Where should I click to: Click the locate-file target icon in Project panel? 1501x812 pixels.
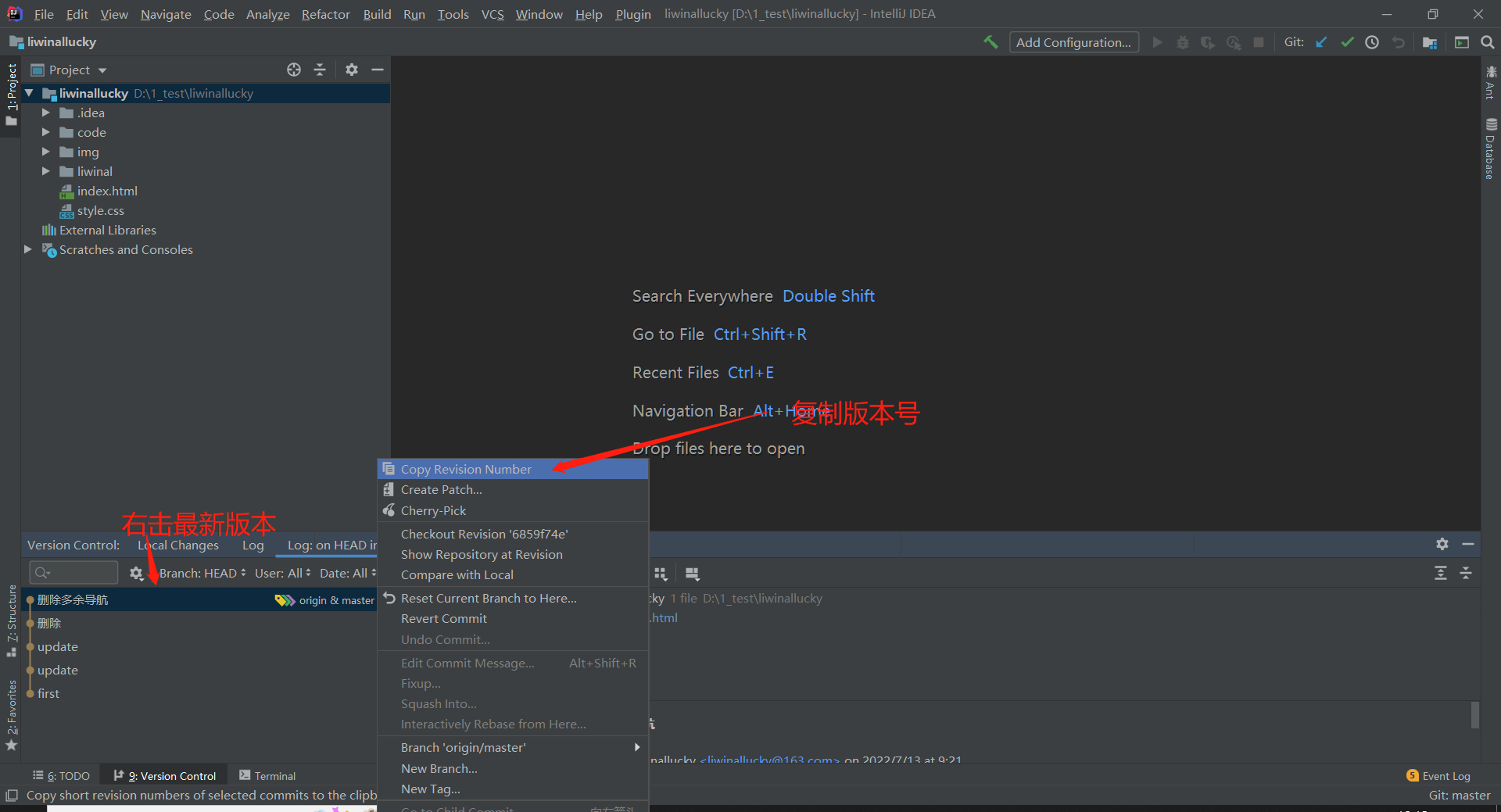tap(294, 70)
